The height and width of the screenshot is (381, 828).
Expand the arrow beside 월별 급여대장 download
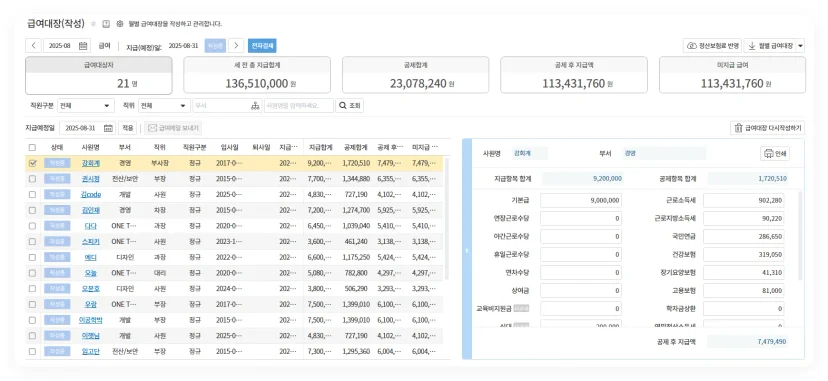(801, 46)
